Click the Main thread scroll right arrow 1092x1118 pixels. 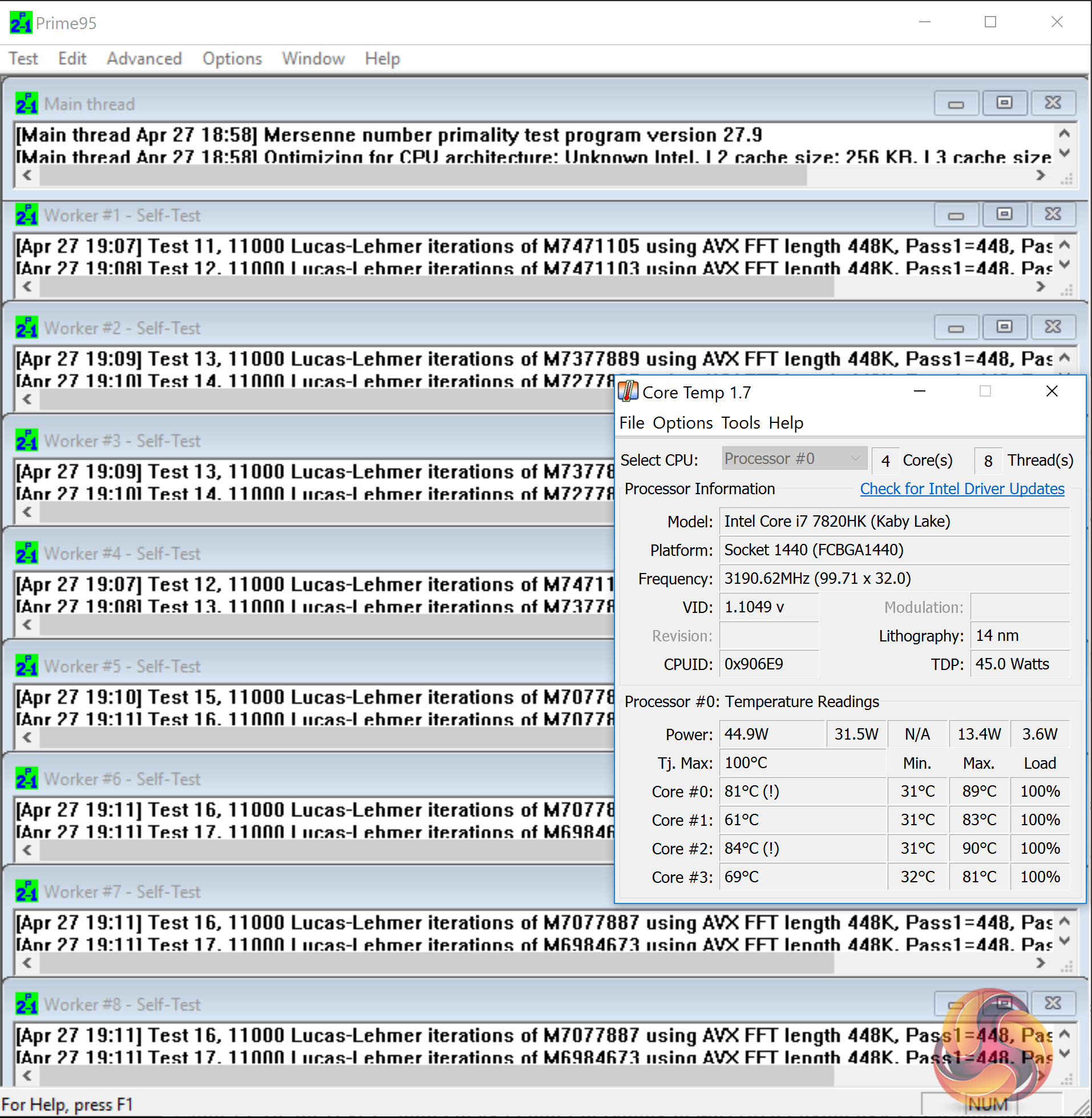coord(1041,176)
